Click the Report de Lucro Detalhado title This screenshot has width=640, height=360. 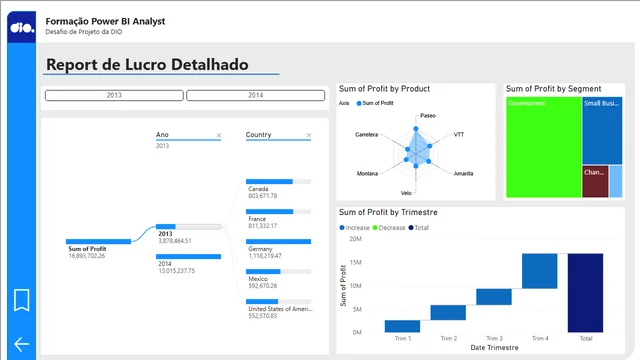pyautogui.click(x=147, y=64)
